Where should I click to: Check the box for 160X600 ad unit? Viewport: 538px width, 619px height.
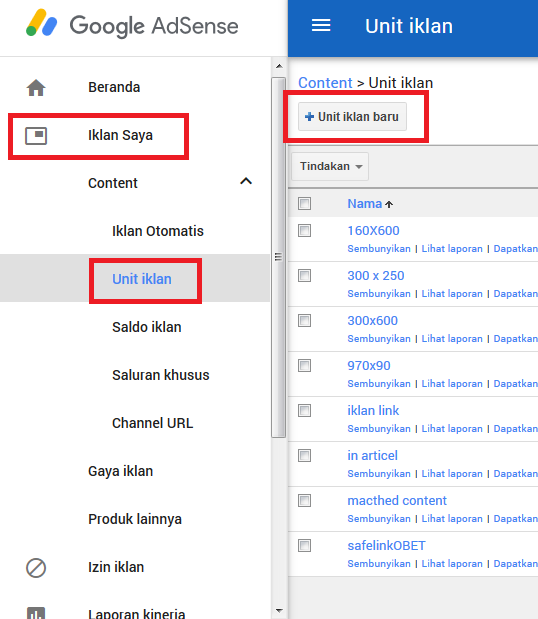tap(304, 230)
